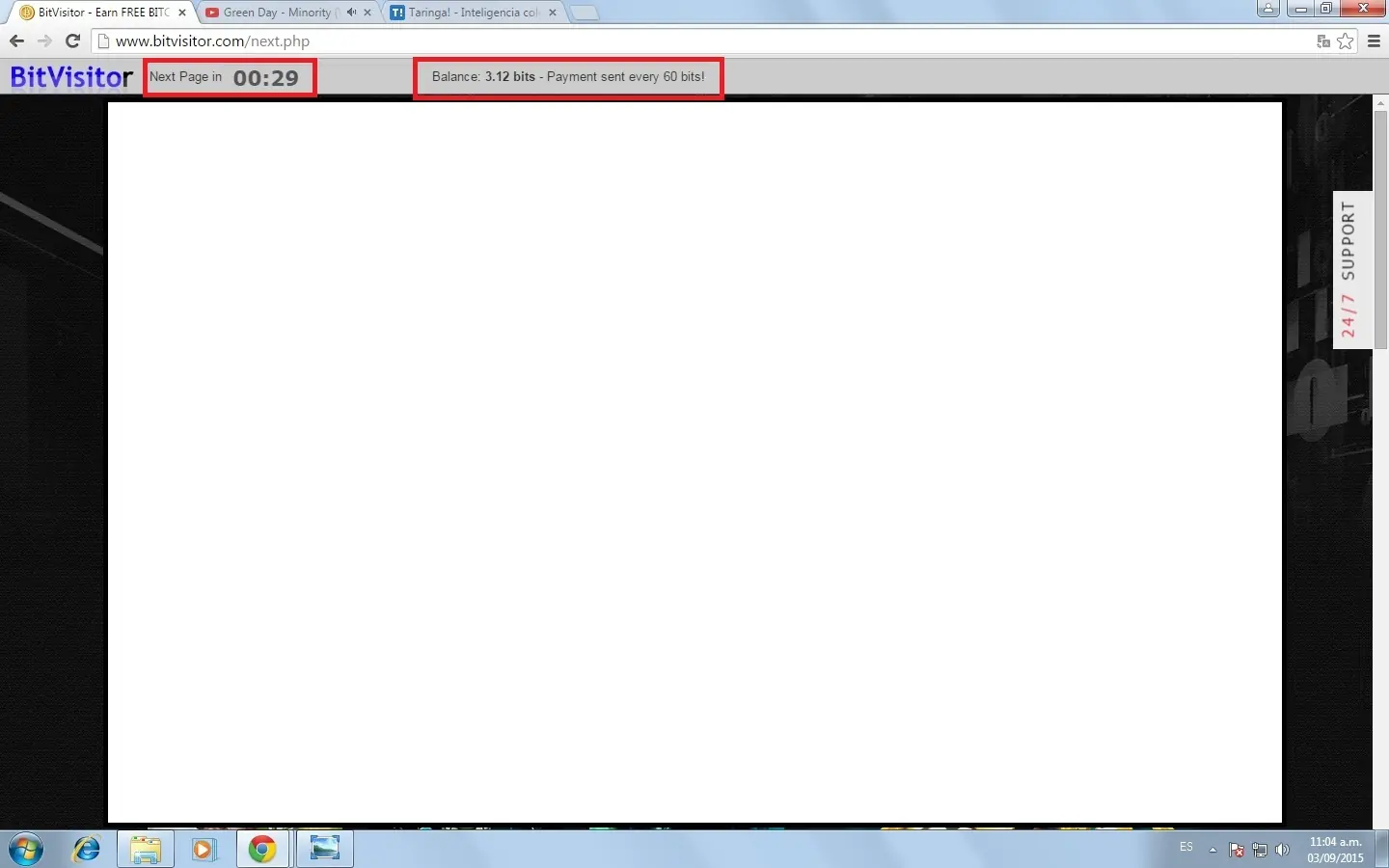Show hidden system tray icons
This screenshot has height=868, width=1389.
[x=1212, y=850]
